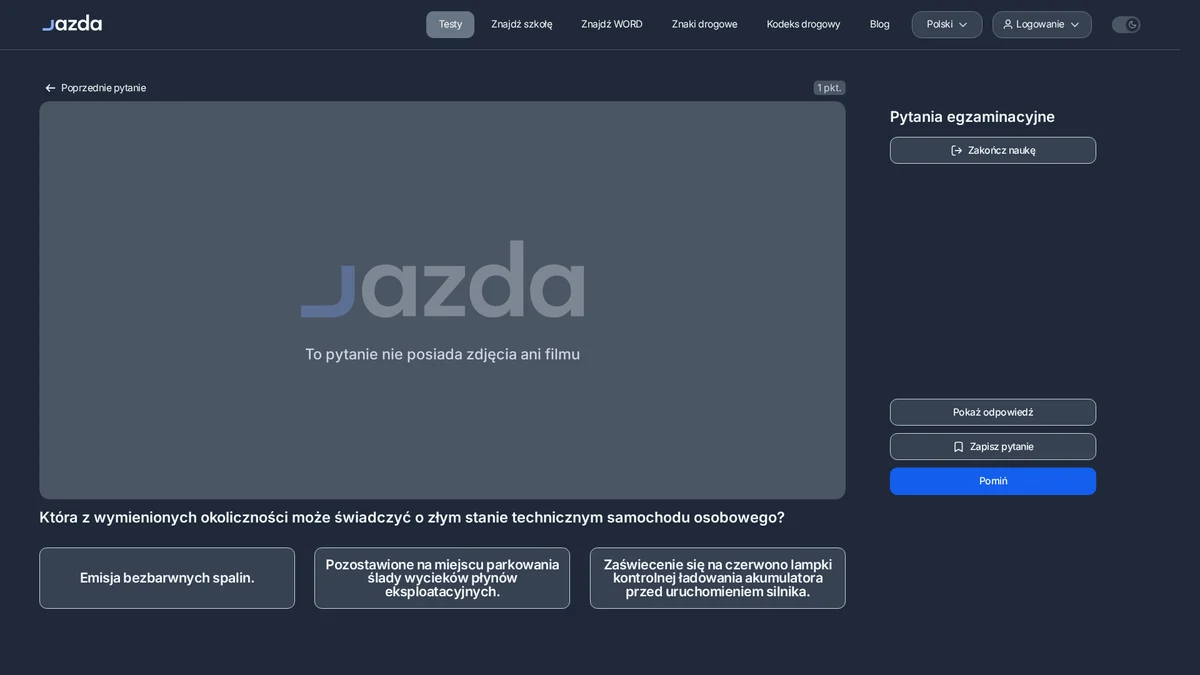Click the 1 pkt. points badge
1200x675 pixels.
829,88
